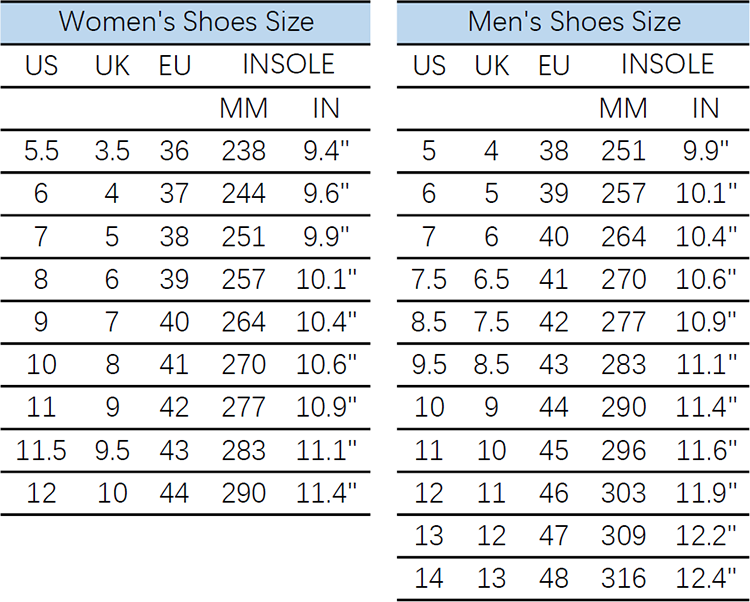Screen dimensions: 750x602
Task: Click men's UK size 6.5 cell
Action: [x=491, y=279]
